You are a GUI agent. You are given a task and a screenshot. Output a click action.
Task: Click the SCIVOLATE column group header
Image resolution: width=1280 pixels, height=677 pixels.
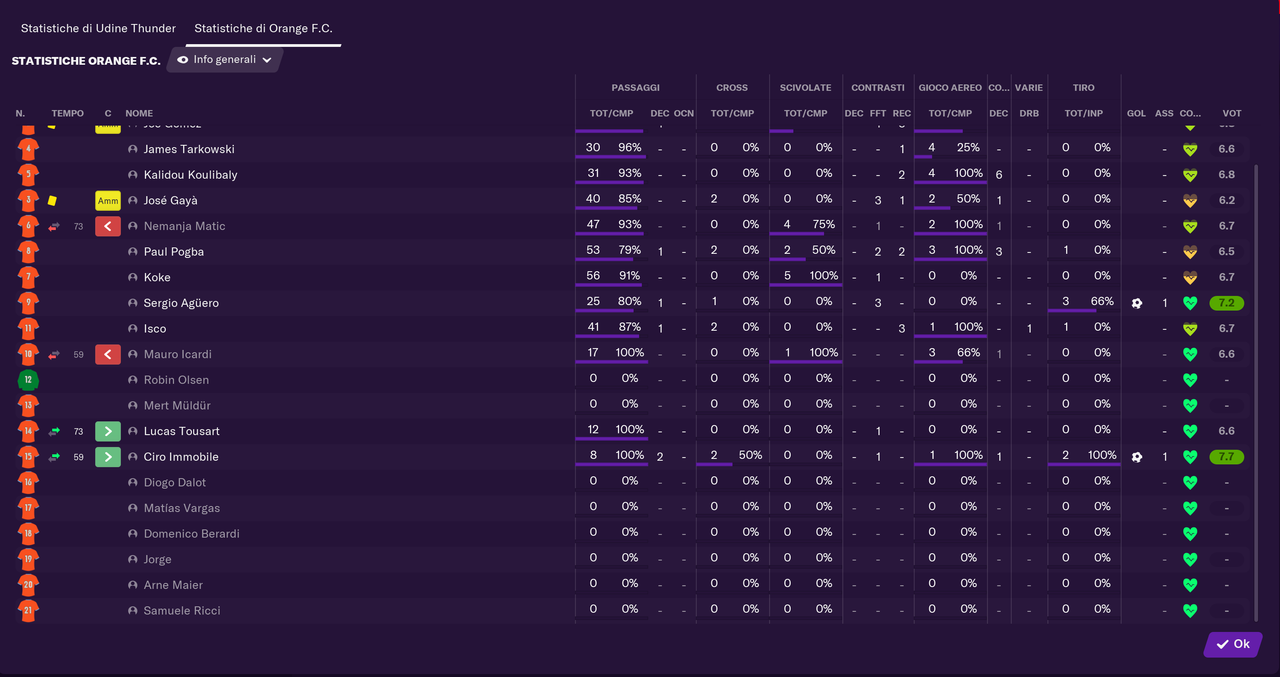(805, 88)
